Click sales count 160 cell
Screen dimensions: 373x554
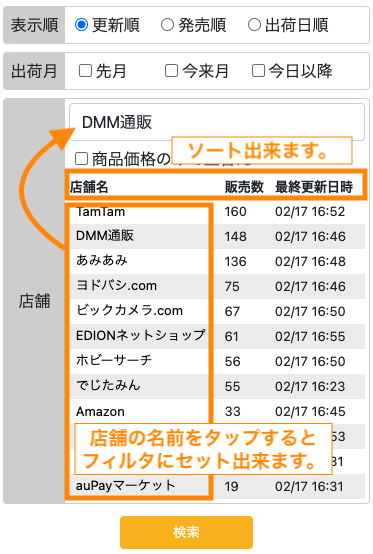(x=236, y=212)
